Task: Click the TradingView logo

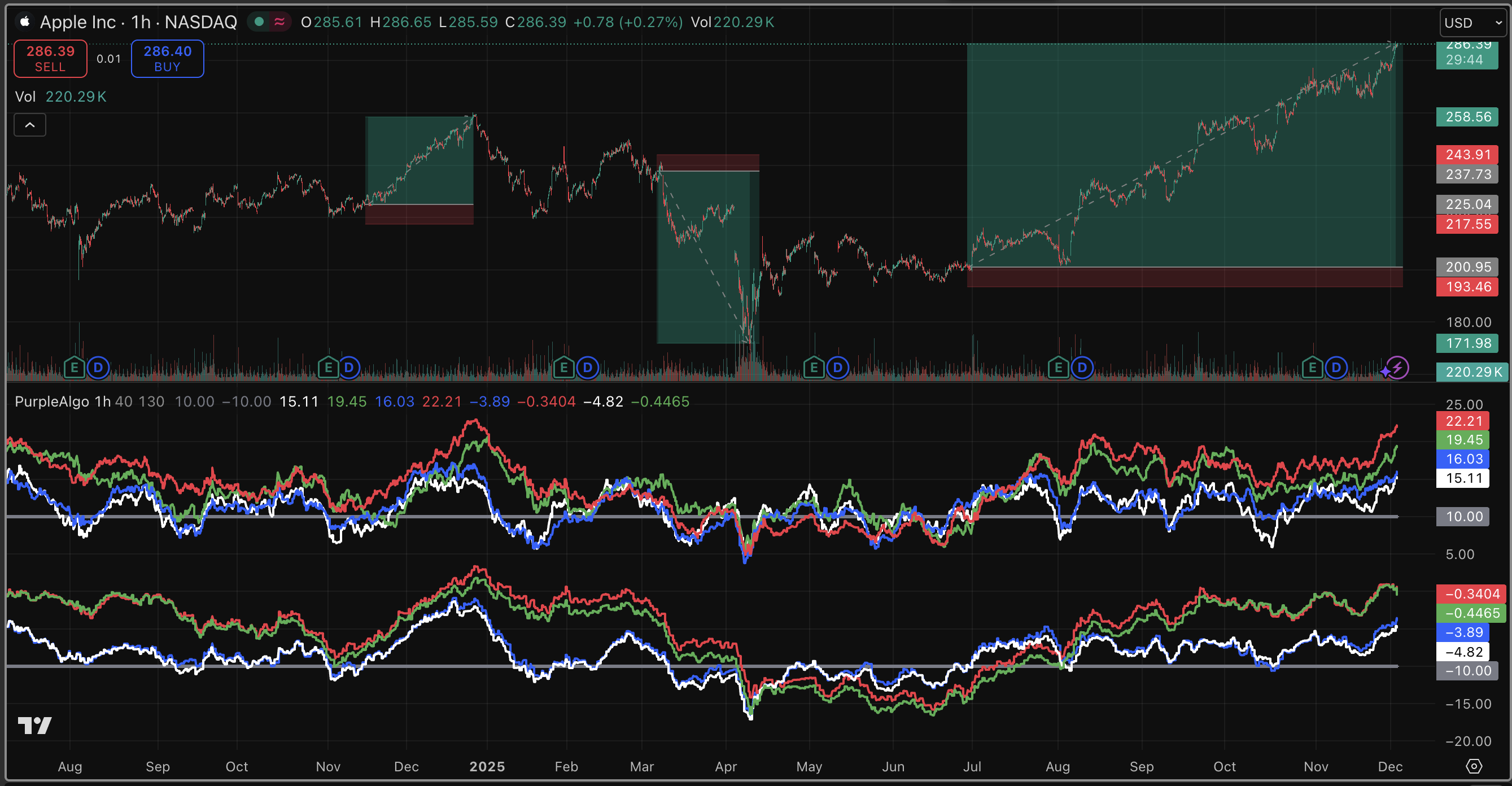Action: (34, 726)
